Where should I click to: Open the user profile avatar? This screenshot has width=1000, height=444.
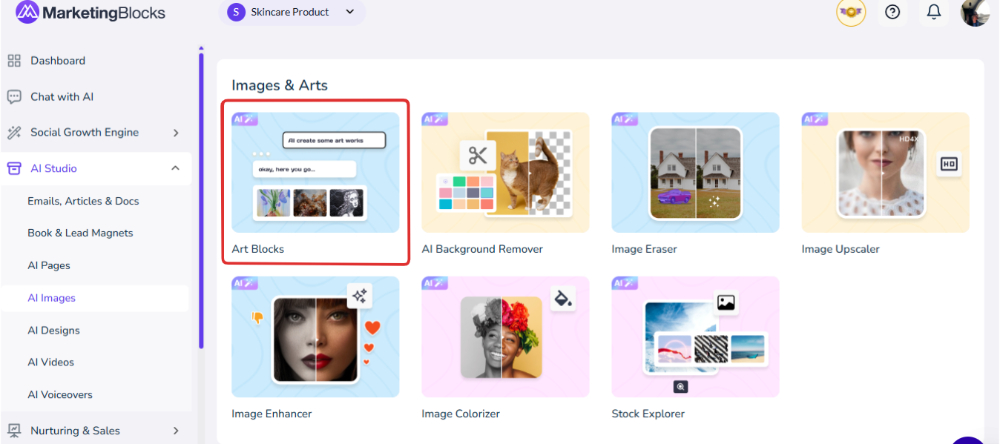coord(975,12)
